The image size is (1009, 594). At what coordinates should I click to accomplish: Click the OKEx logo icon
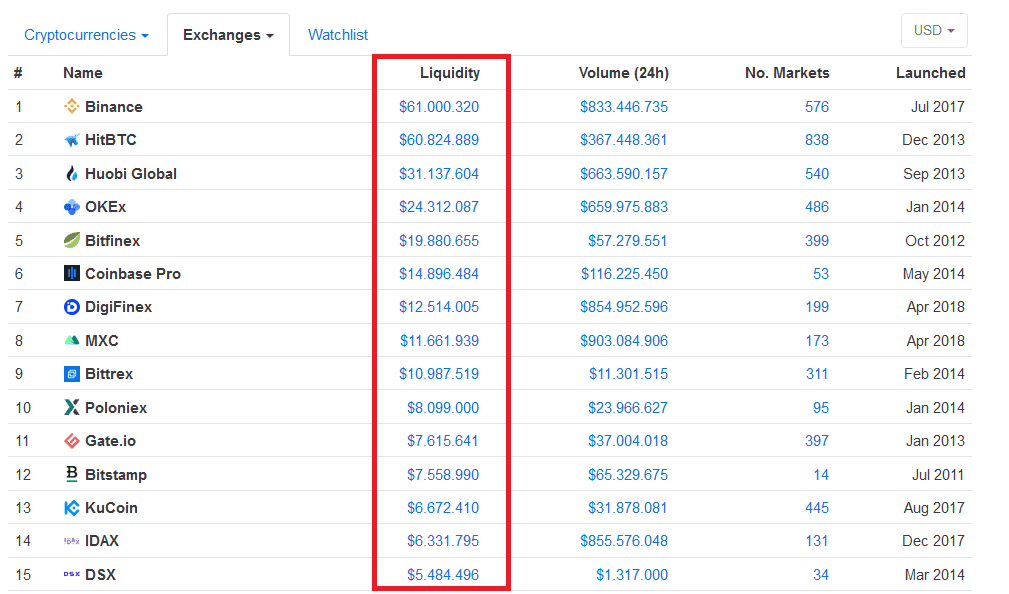pos(71,207)
